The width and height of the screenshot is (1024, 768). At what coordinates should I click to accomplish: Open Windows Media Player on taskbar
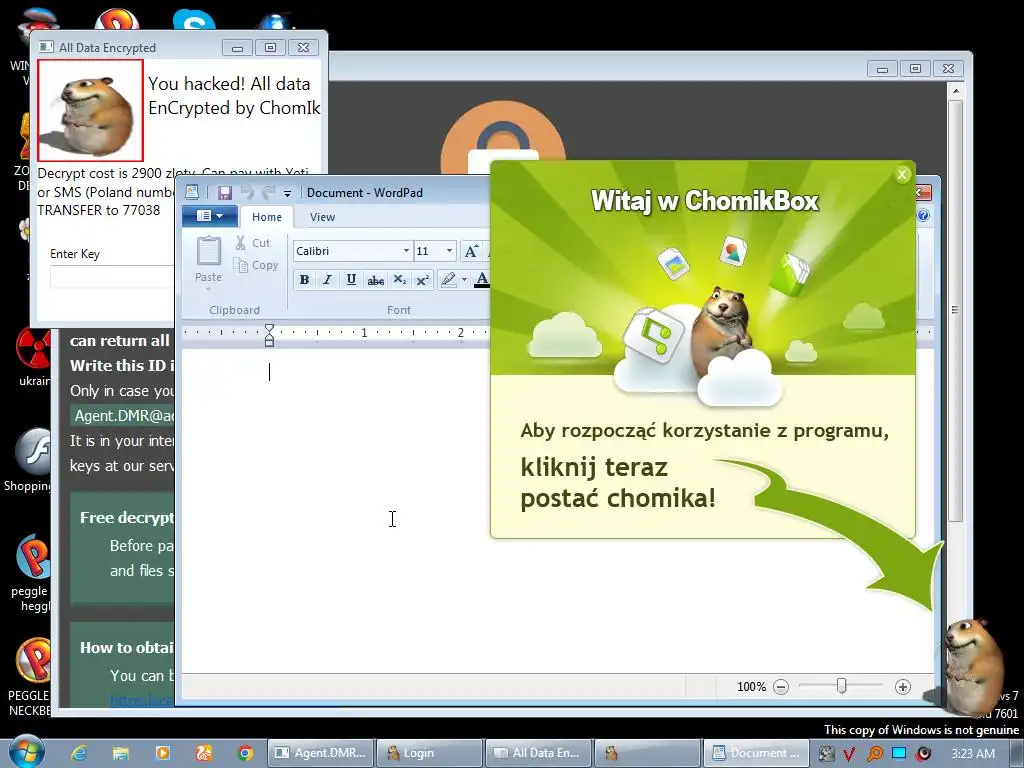tap(163, 753)
